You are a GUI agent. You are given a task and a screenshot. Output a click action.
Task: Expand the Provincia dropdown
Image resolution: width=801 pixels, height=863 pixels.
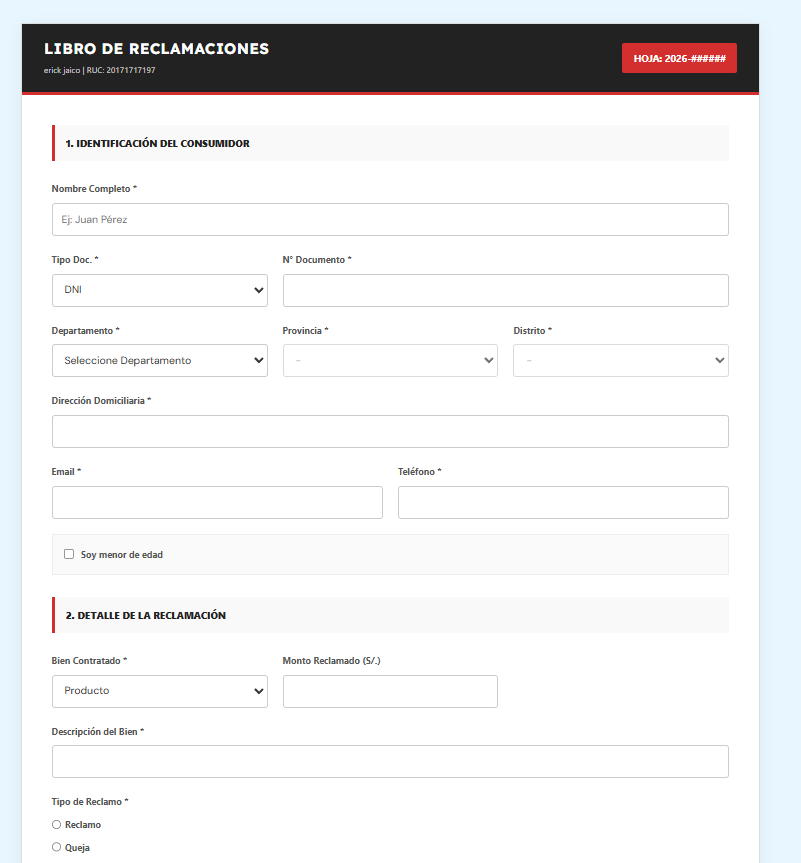tap(390, 360)
